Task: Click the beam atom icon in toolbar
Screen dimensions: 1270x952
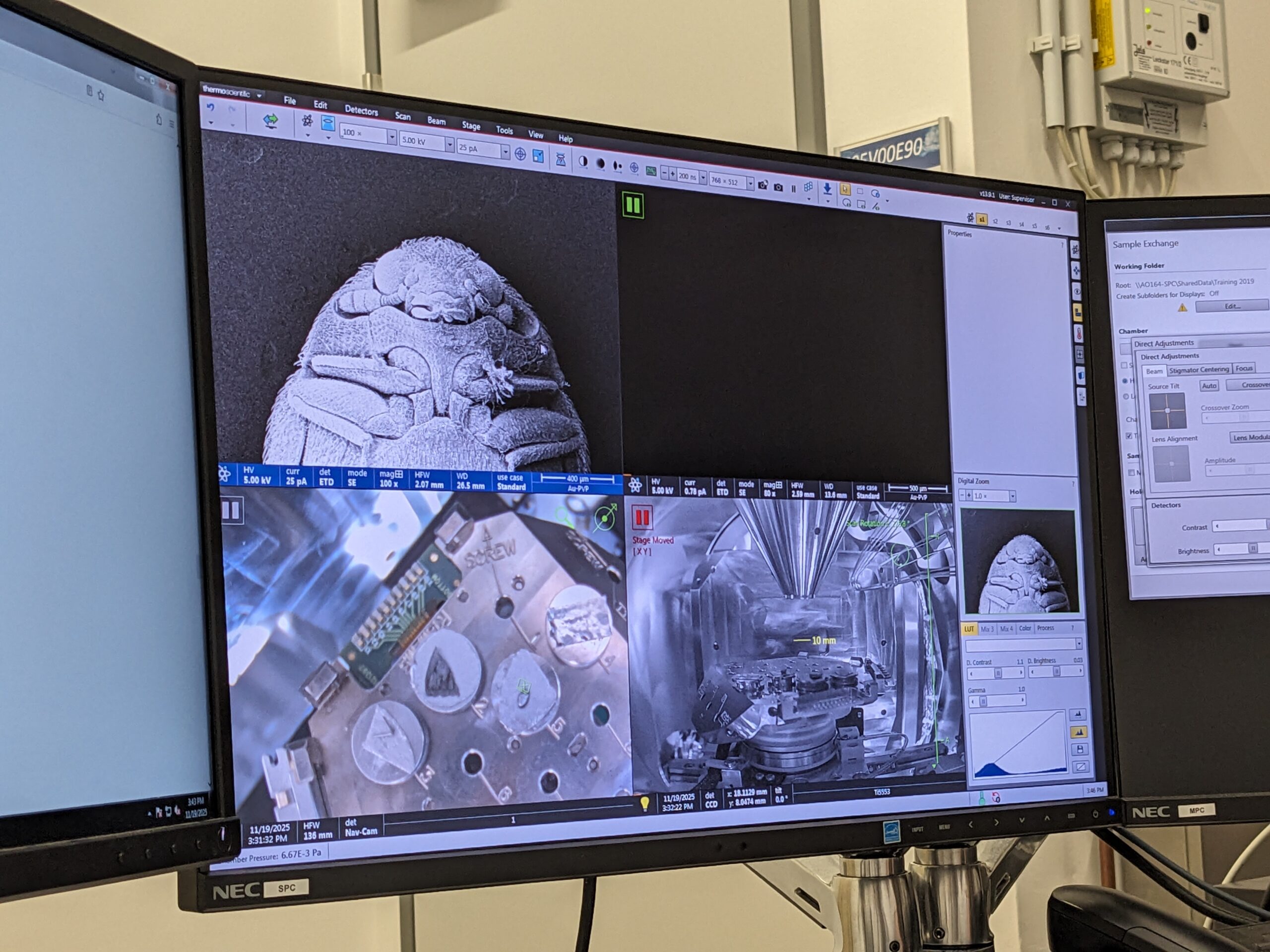Action: click(307, 120)
